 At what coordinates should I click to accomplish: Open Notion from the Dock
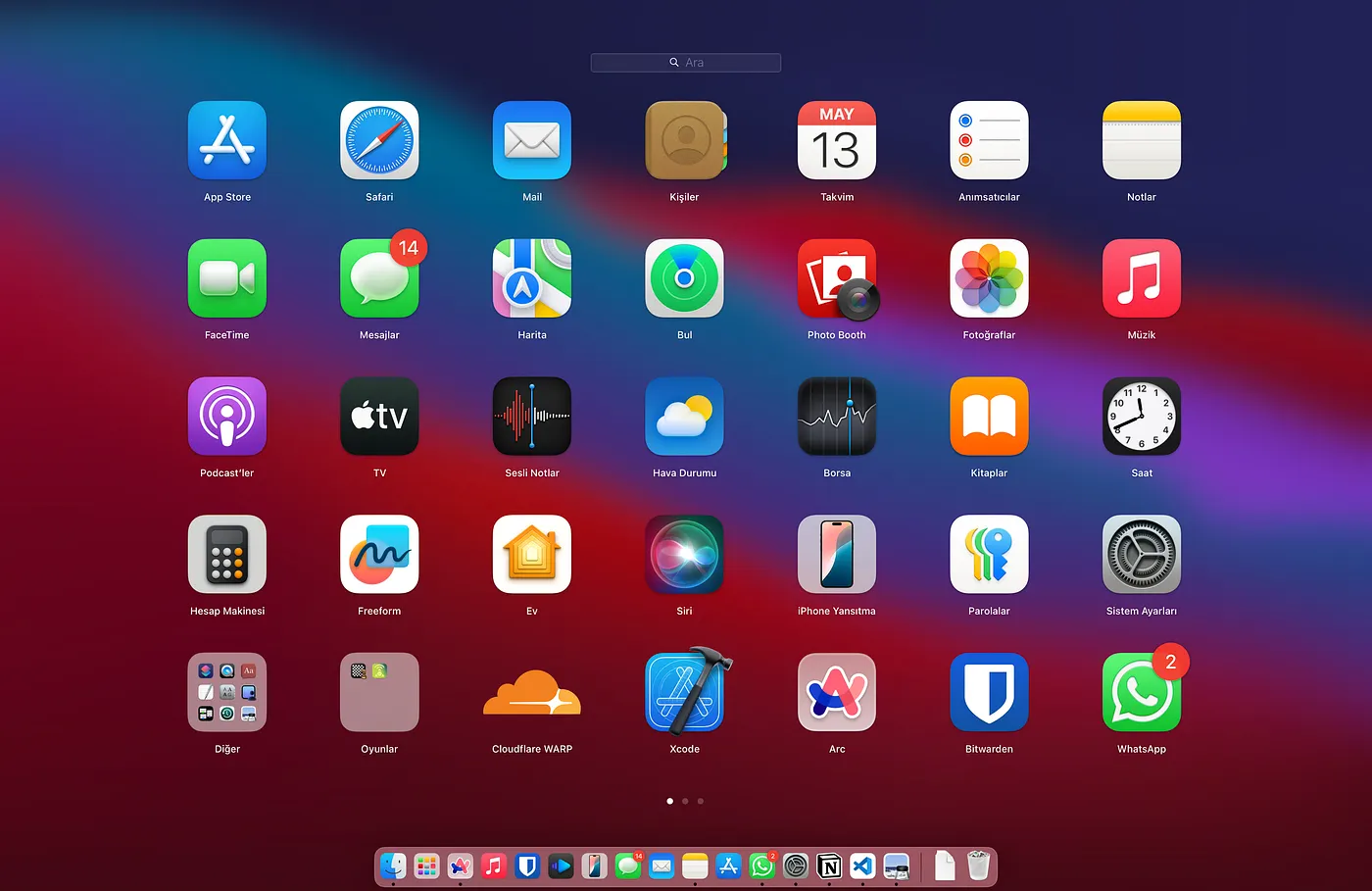click(x=829, y=866)
